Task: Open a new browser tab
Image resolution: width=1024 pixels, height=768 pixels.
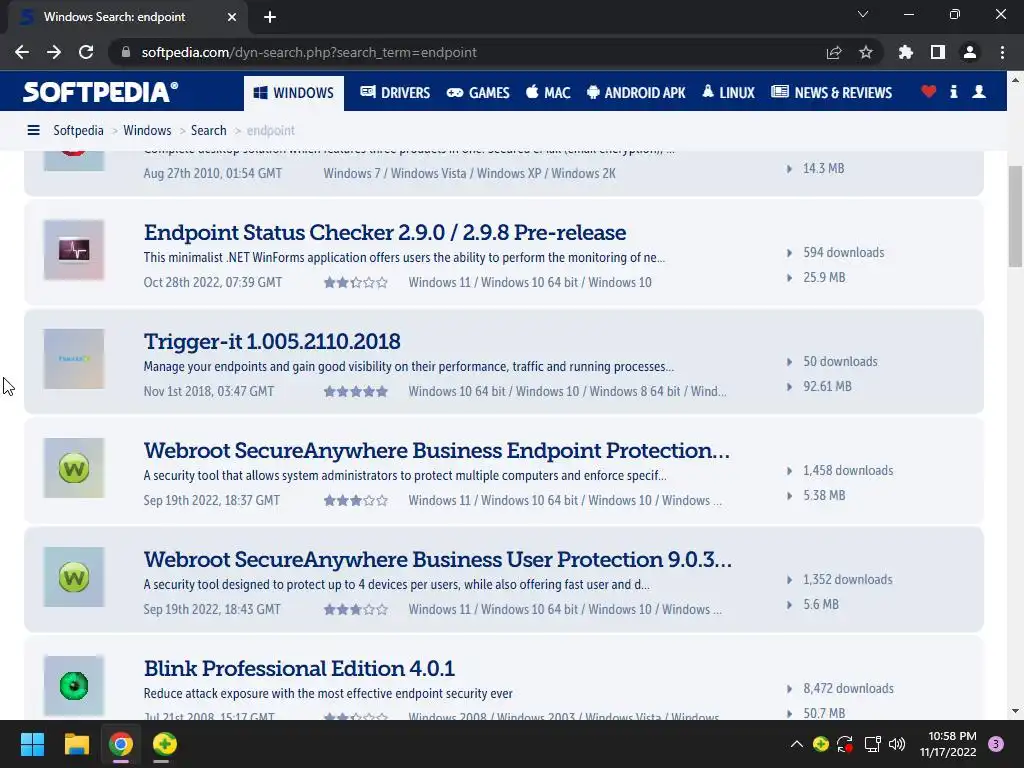Action: point(270,17)
